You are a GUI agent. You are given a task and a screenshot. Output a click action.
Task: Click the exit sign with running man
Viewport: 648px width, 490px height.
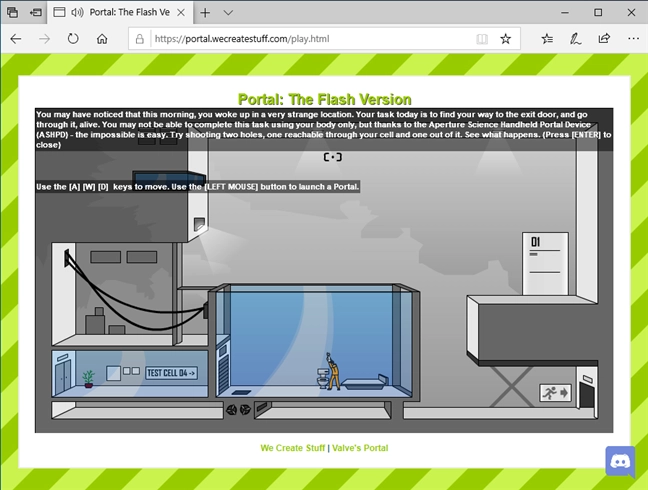point(555,392)
